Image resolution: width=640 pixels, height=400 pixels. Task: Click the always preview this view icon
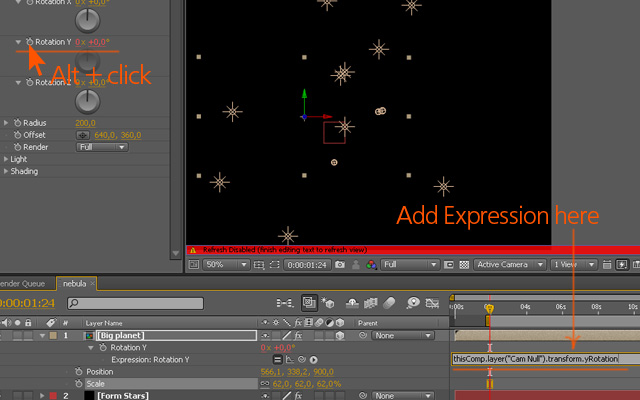194,265
